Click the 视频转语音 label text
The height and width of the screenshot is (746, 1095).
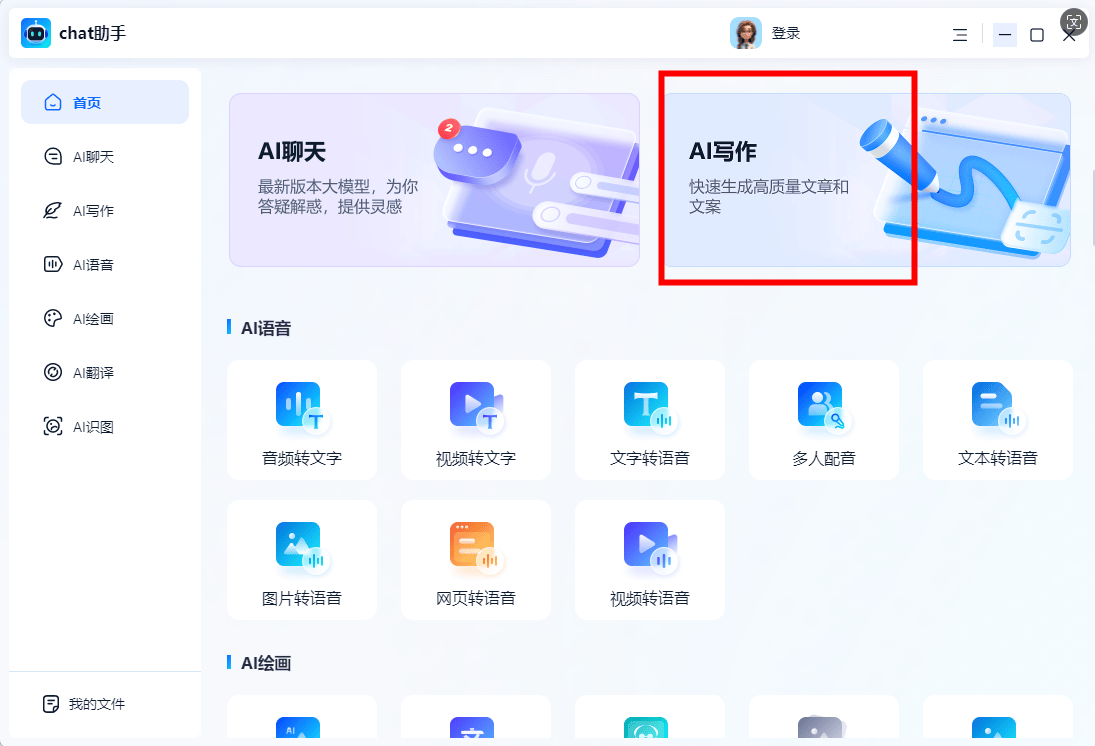pos(649,598)
